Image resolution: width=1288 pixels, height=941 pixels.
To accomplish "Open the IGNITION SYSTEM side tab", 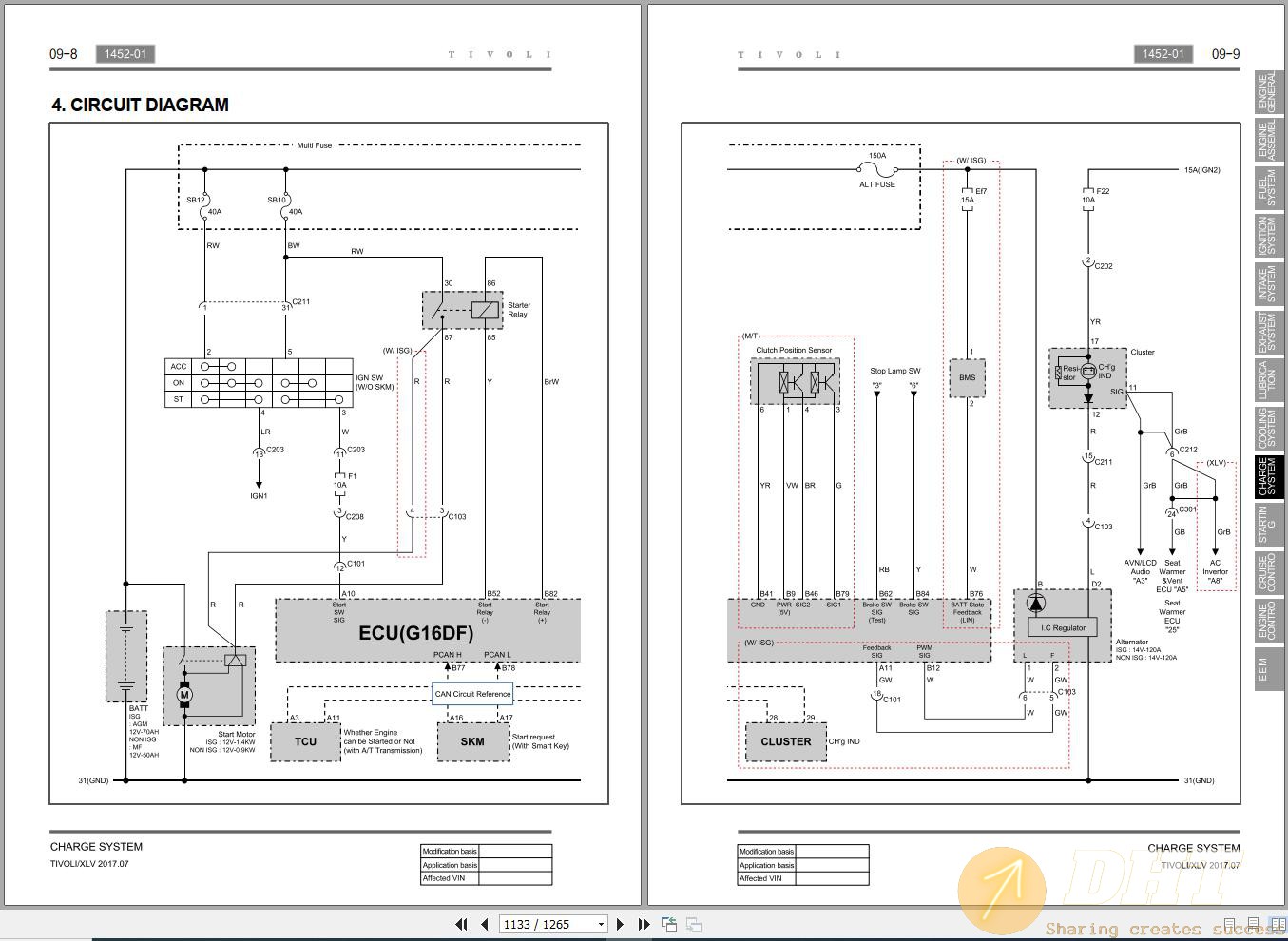I will pyautogui.click(x=1268, y=236).
